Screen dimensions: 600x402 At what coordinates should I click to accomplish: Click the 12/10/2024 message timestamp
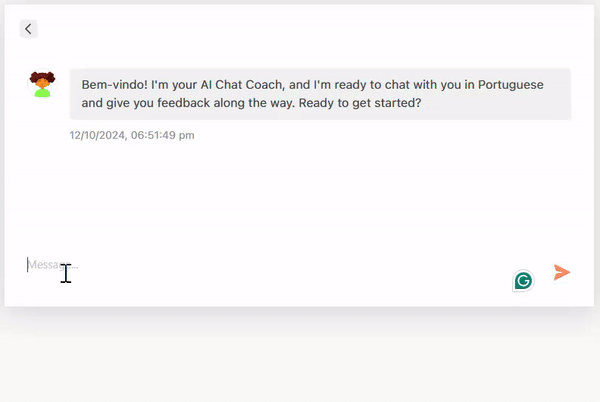click(x=132, y=135)
